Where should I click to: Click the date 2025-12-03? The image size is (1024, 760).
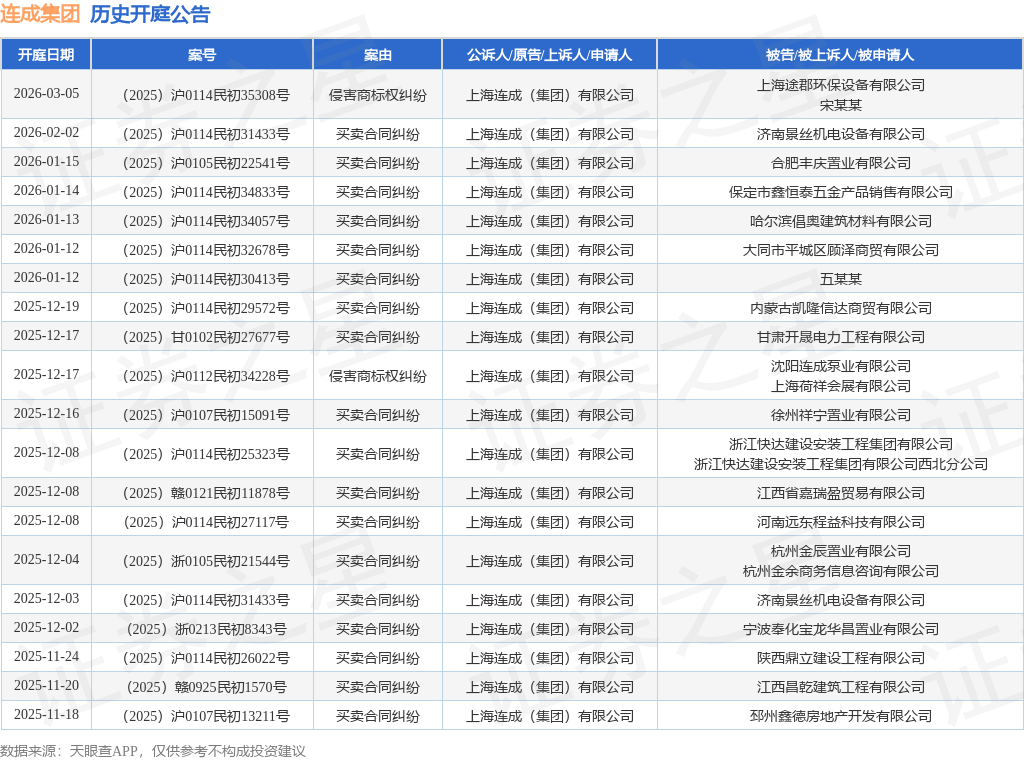click(46, 599)
